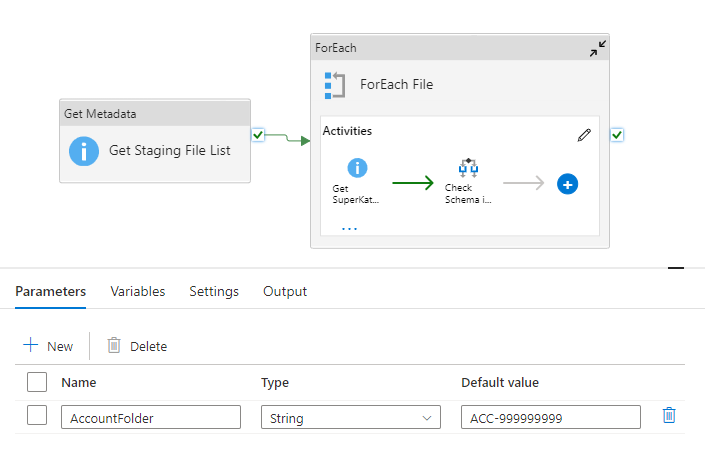The image size is (705, 451).
Task: Expand the ellipsis under Activities
Action: (349, 229)
